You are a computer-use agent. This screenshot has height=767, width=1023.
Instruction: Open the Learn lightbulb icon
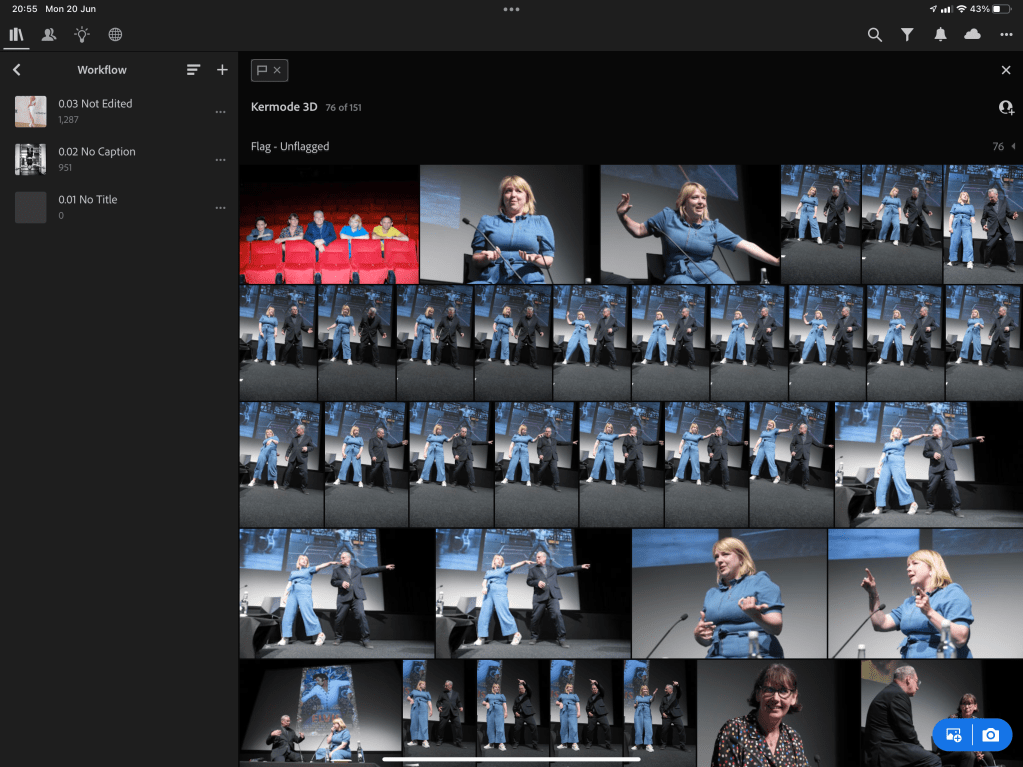pos(81,35)
